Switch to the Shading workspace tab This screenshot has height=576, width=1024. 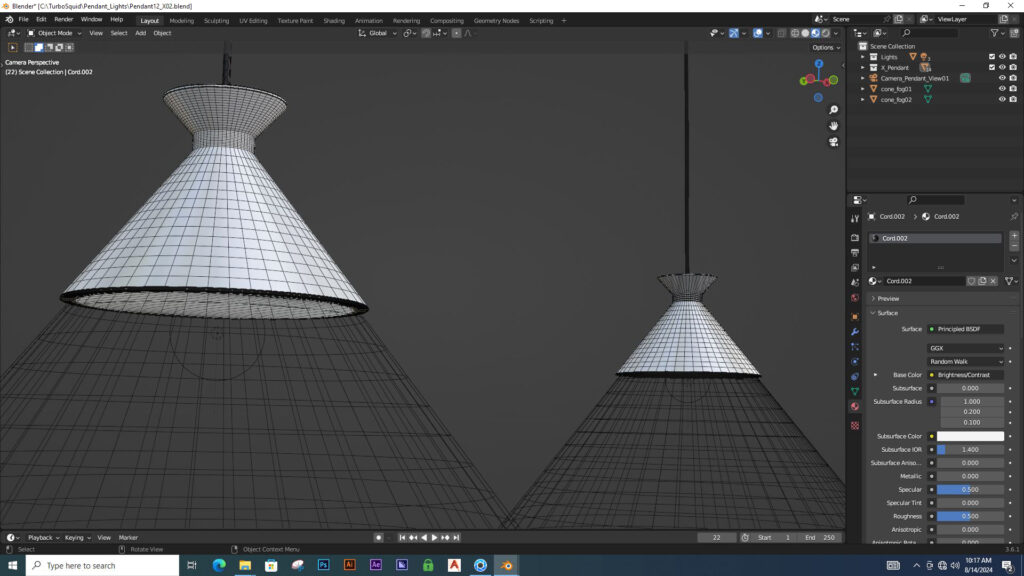click(x=334, y=20)
